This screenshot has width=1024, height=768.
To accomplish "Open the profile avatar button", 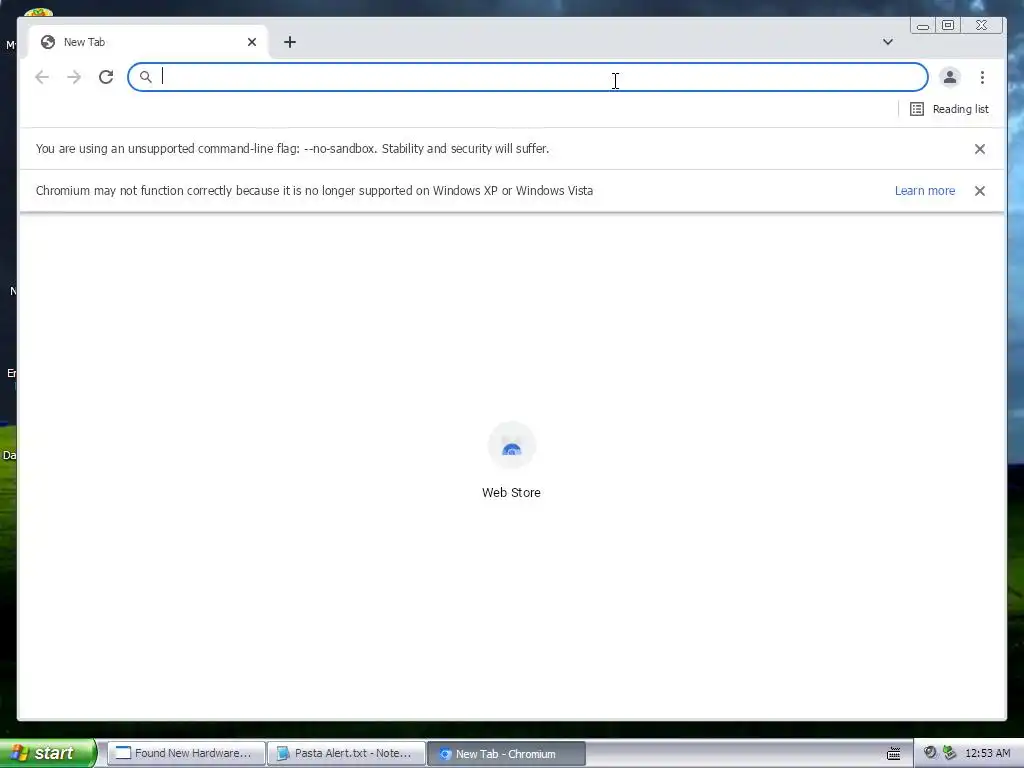I will pos(950,77).
